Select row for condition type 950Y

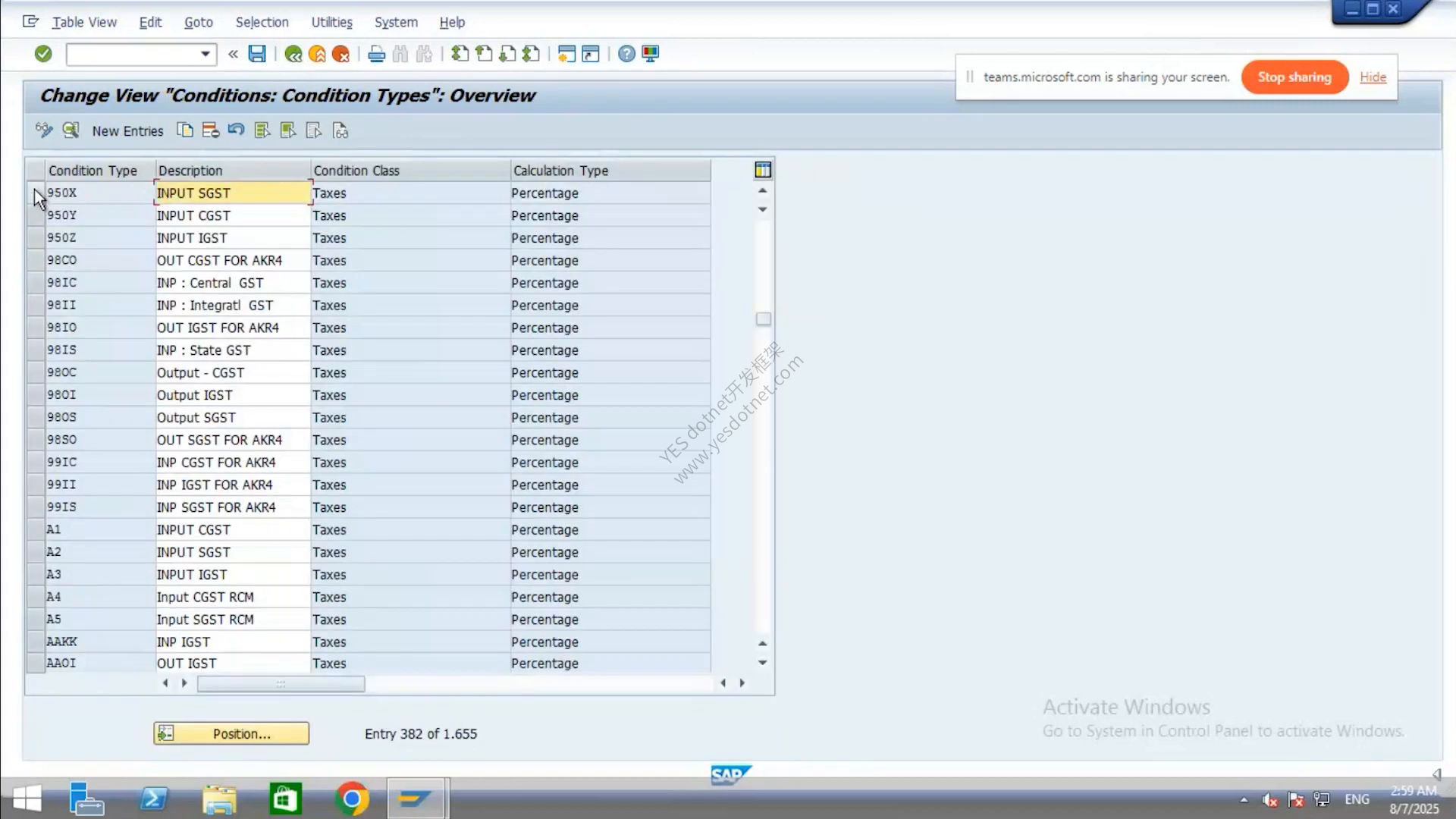point(36,215)
